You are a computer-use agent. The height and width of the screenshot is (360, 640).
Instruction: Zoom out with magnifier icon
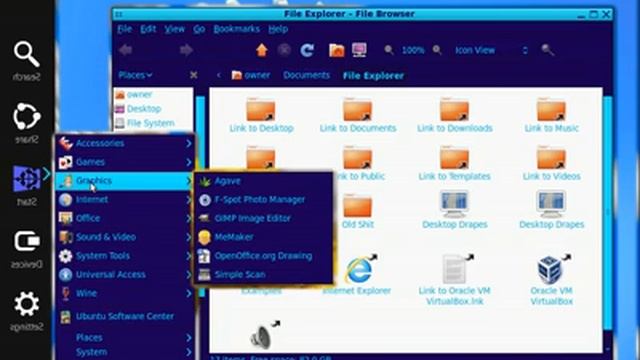click(389, 50)
